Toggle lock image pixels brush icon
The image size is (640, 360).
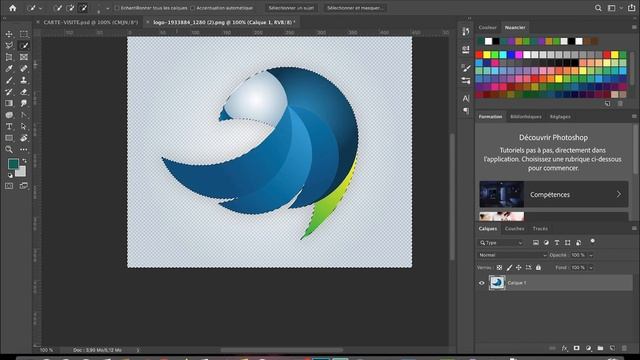pos(509,268)
